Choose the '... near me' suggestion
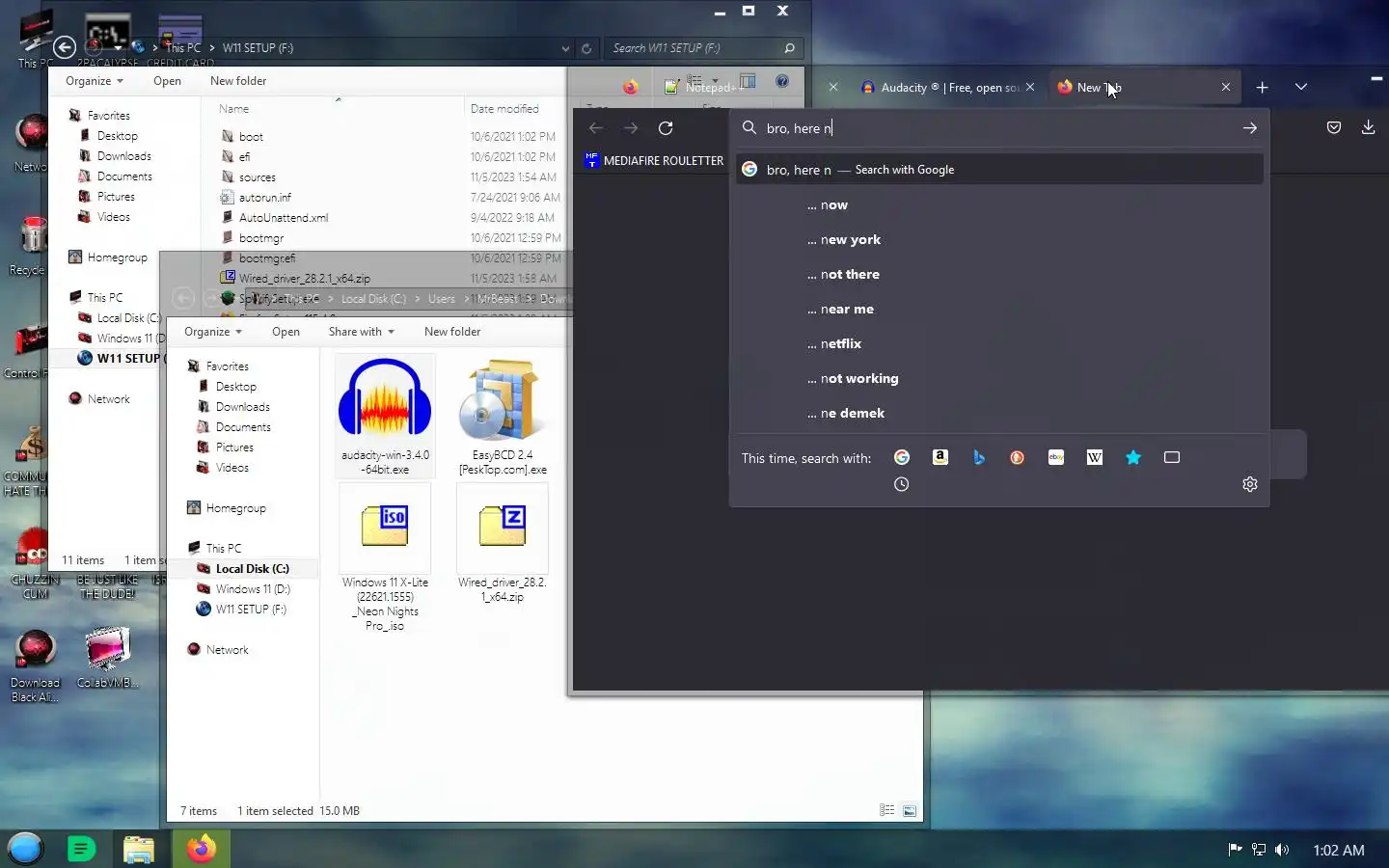Image resolution: width=1389 pixels, height=868 pixels. 999,309
